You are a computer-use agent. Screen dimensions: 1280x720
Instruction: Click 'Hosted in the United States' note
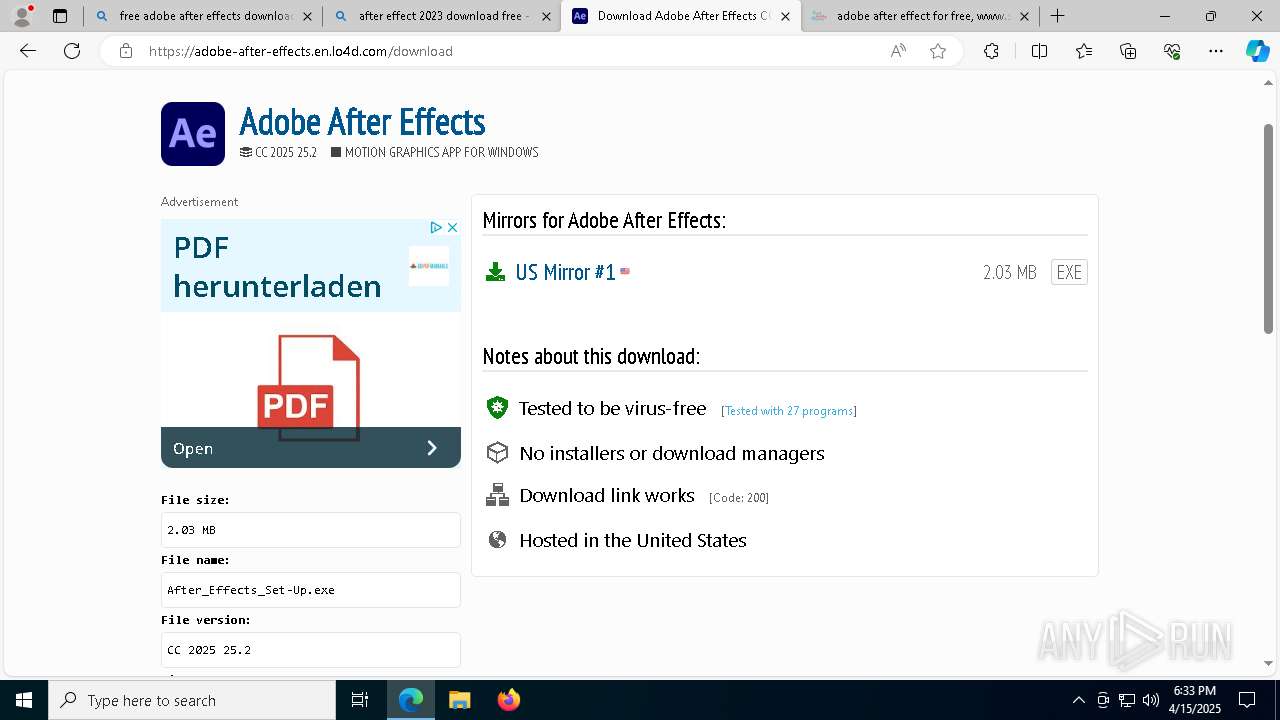click(633, 540)
